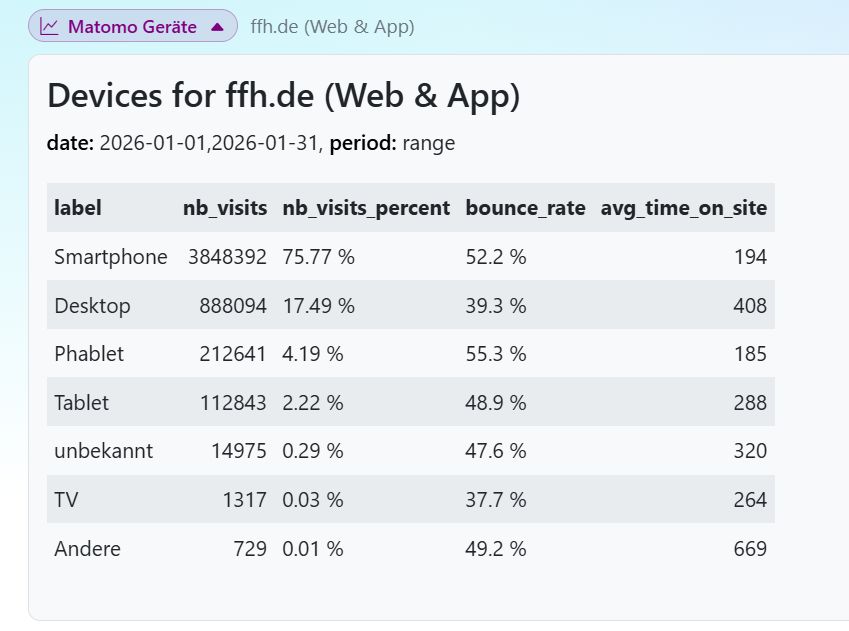Click the bounce_rate column header
This screenshot has width=849, height=631.
click(x=525, y=208)
